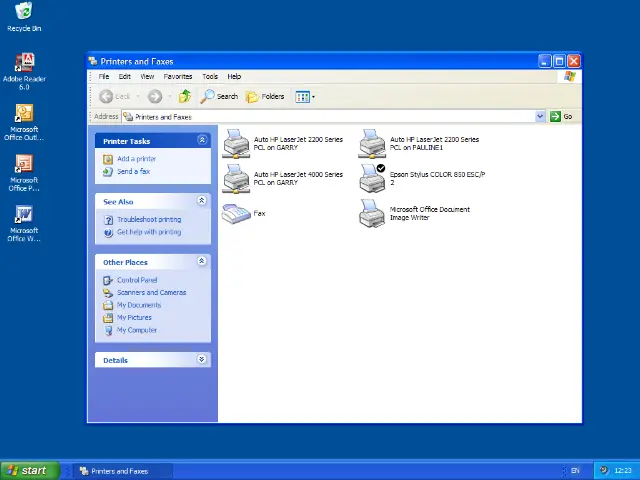Viewport: 640px width, 480px height.
Task: Click the Start button
Action: [x=30, y=470]
